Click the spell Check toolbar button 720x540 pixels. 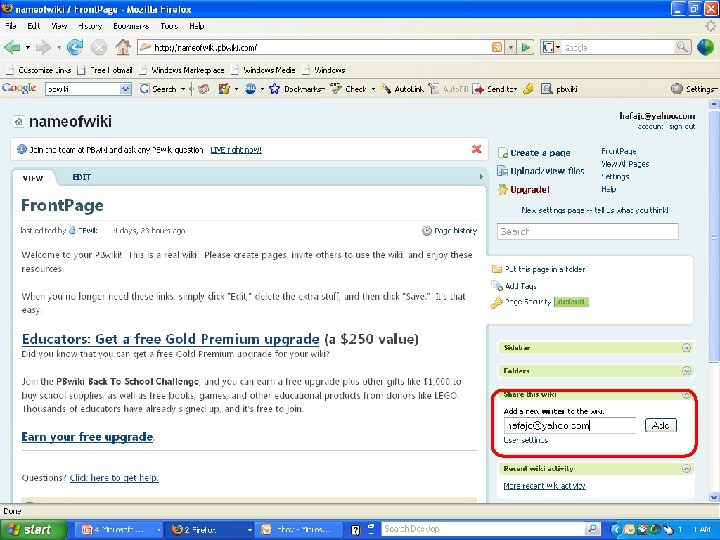click(x=349, y=89)
